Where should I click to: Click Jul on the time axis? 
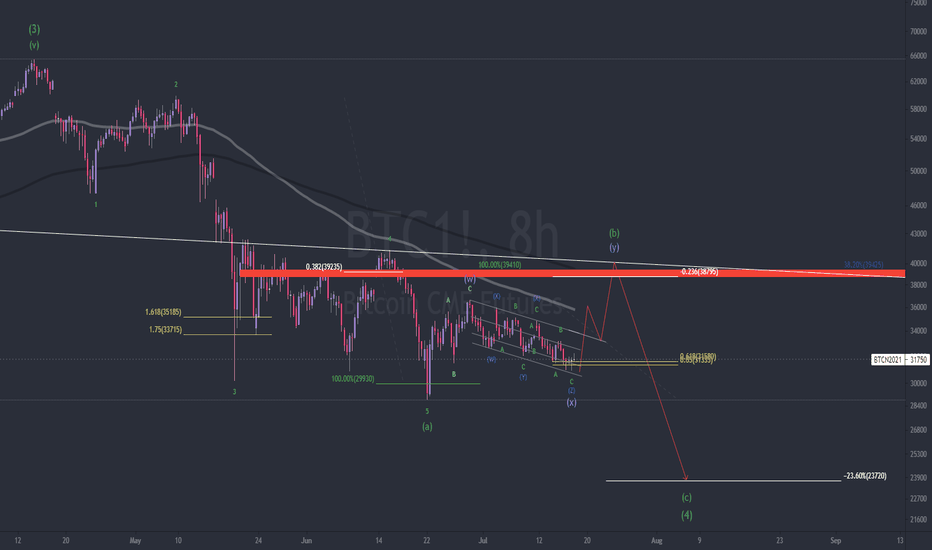tap(483, 540)
